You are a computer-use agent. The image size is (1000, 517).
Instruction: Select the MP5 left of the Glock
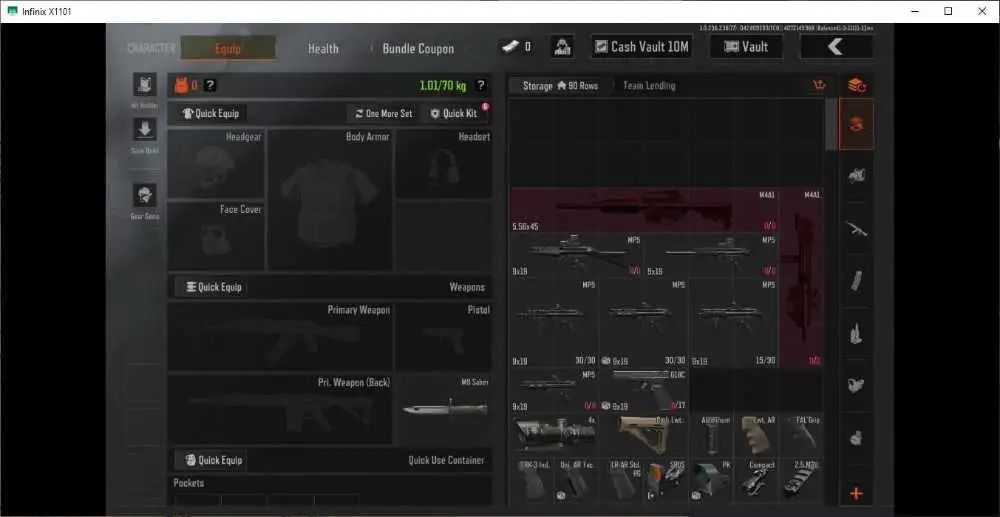(x=554, y=390)
